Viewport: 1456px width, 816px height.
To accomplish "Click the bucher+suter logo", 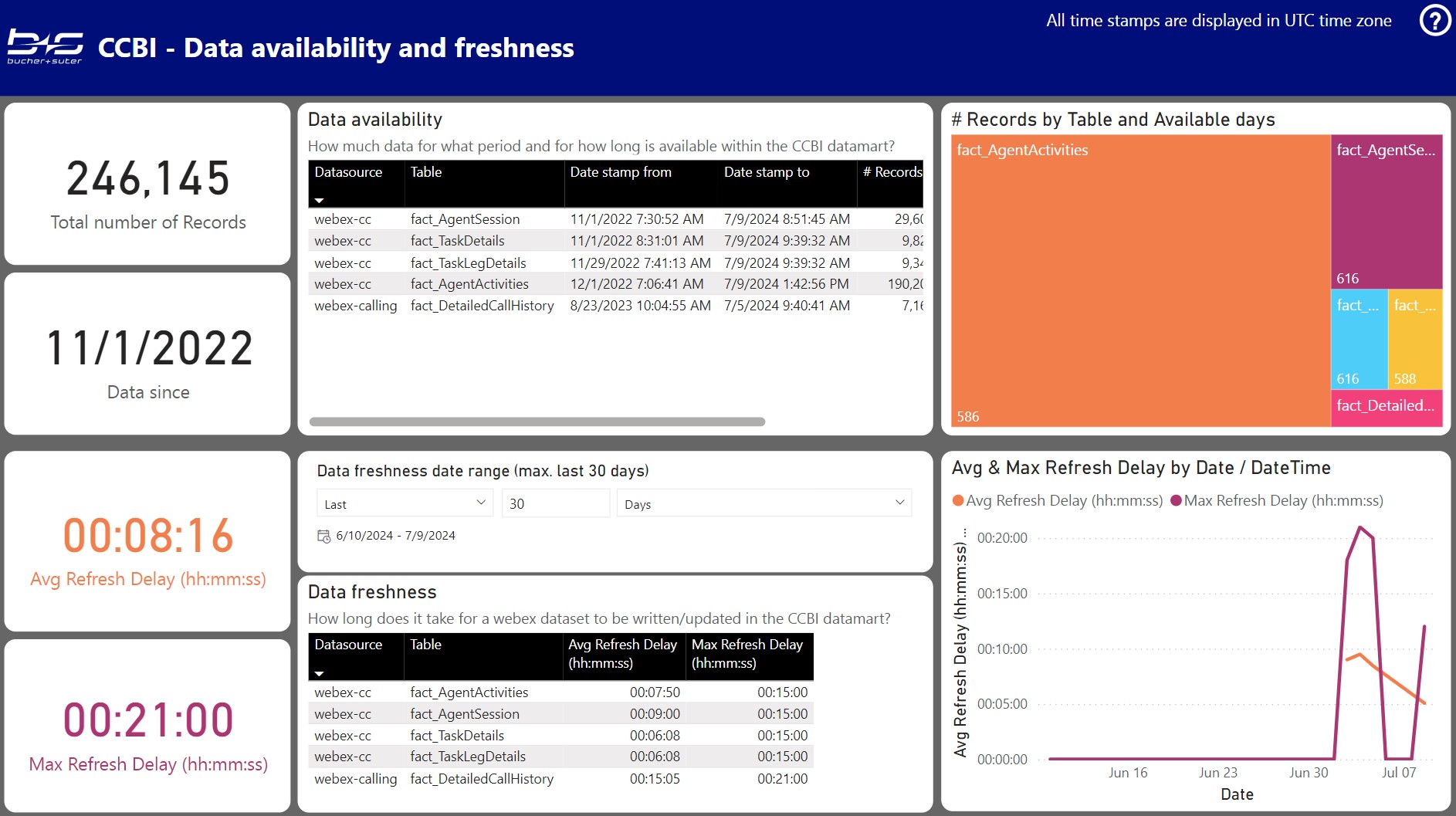I will pos(45,47).
